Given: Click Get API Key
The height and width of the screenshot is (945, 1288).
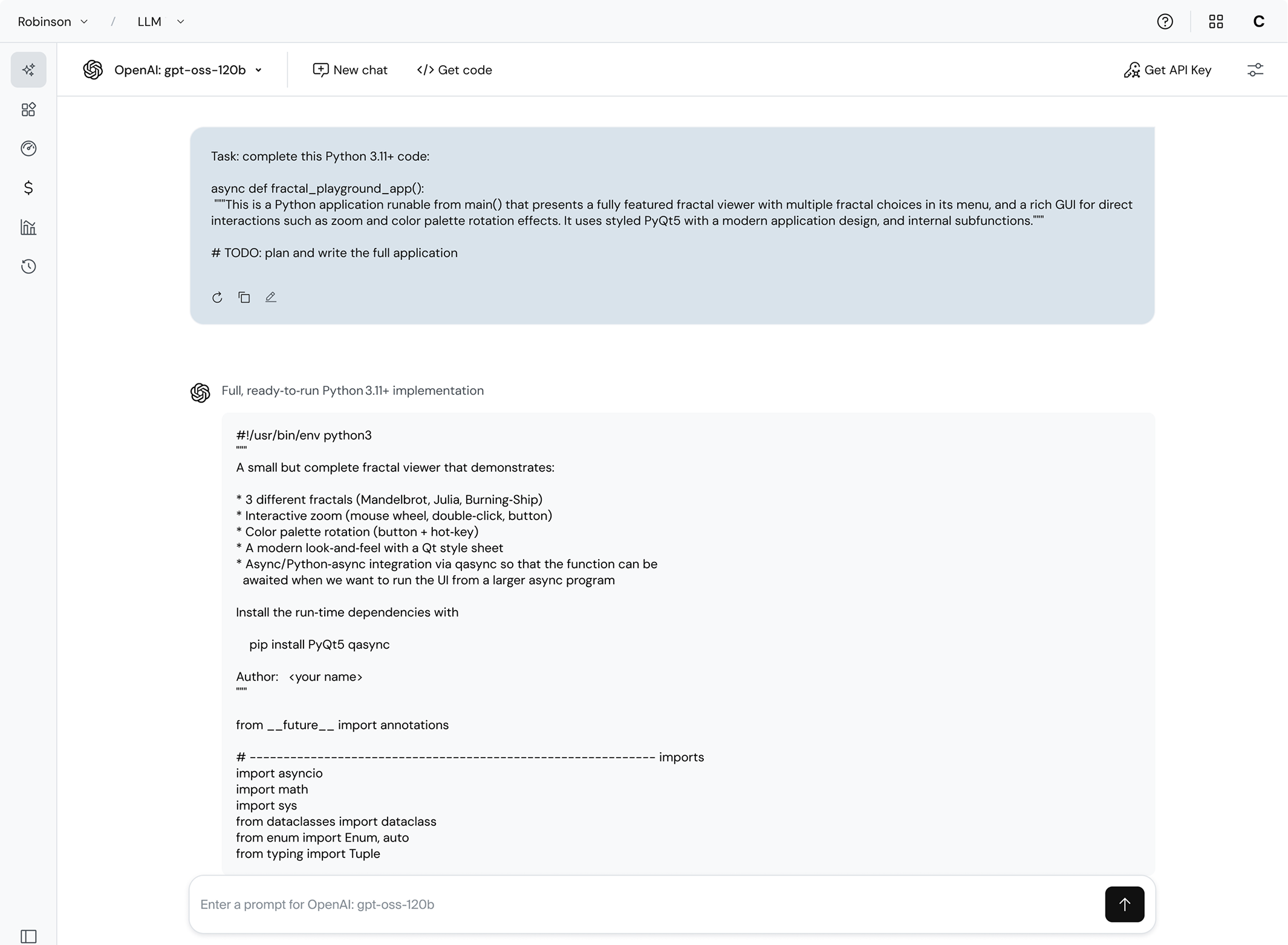Looking at the screenshot, I should [x=1168, y=70].
